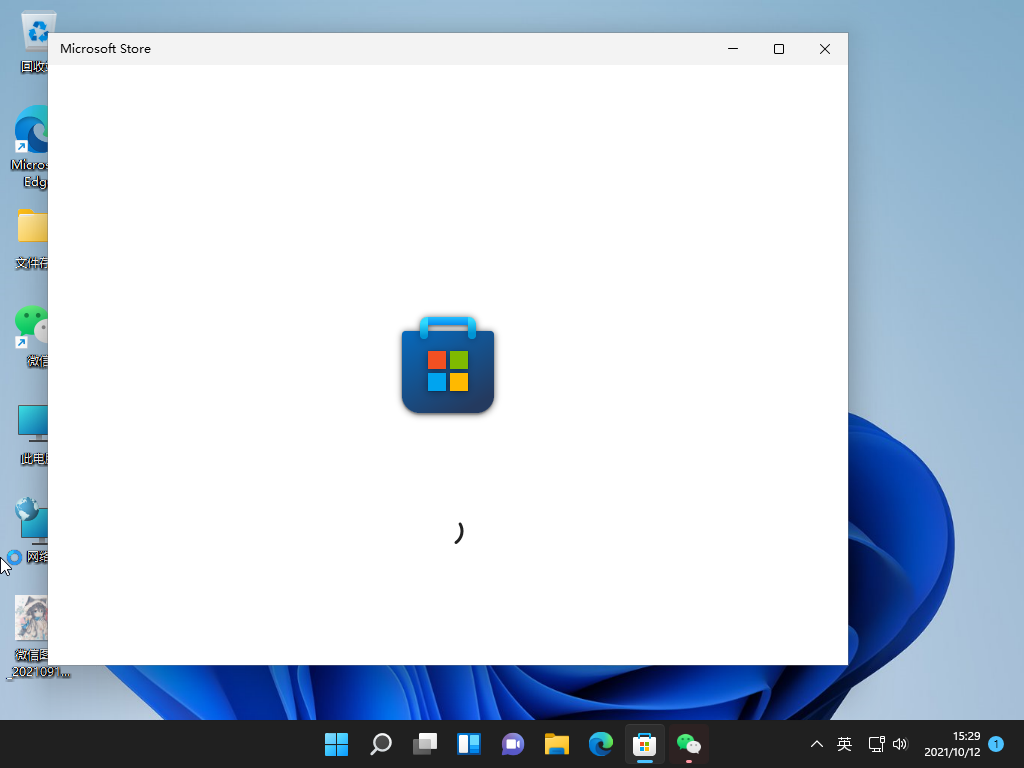This screenshot has height=768, width=1024.
Task: Open the volume speaker tray icon
Action: [900, 744]
